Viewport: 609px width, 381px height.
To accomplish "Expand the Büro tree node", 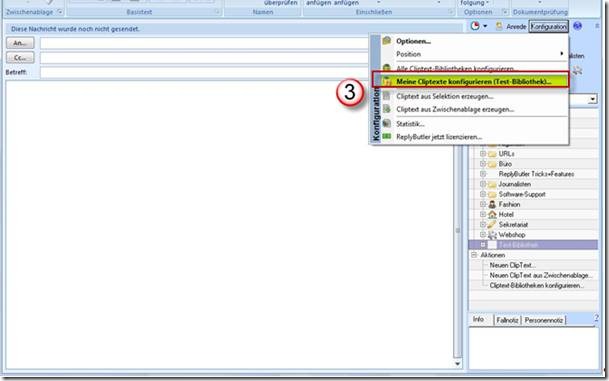I will [483, 164].
